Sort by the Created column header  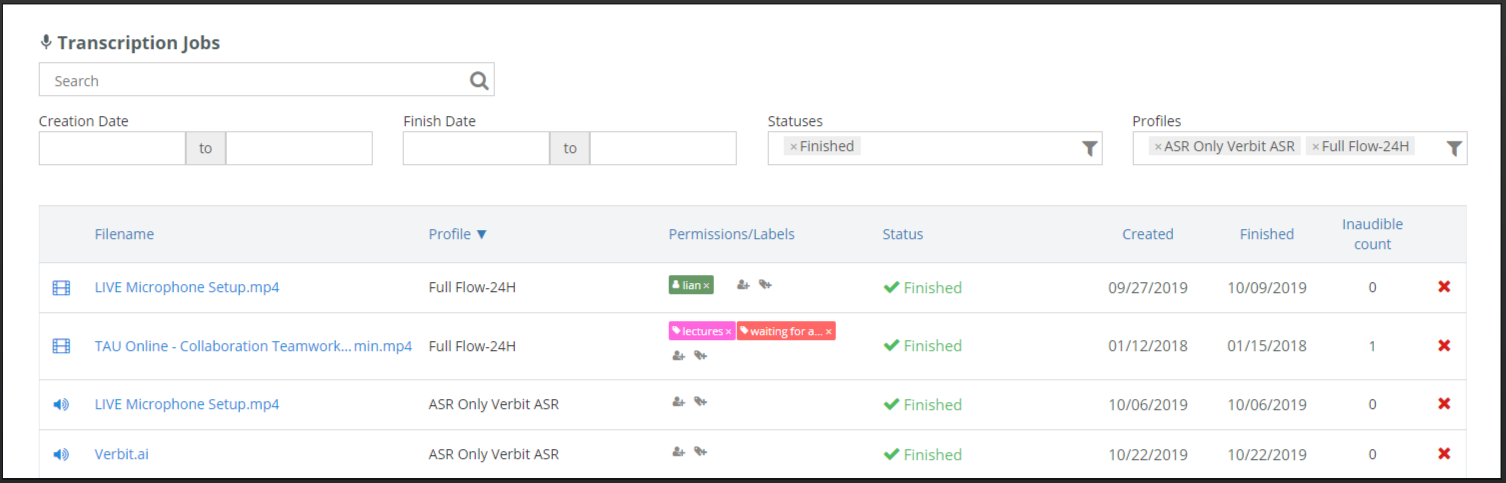(1147, 234)
